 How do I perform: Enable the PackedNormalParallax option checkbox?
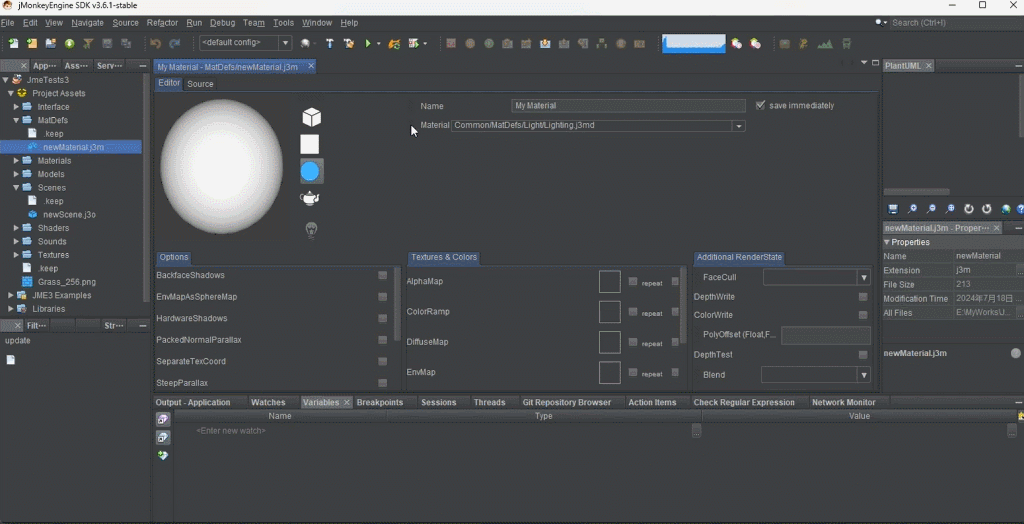[x=383, y=340]
